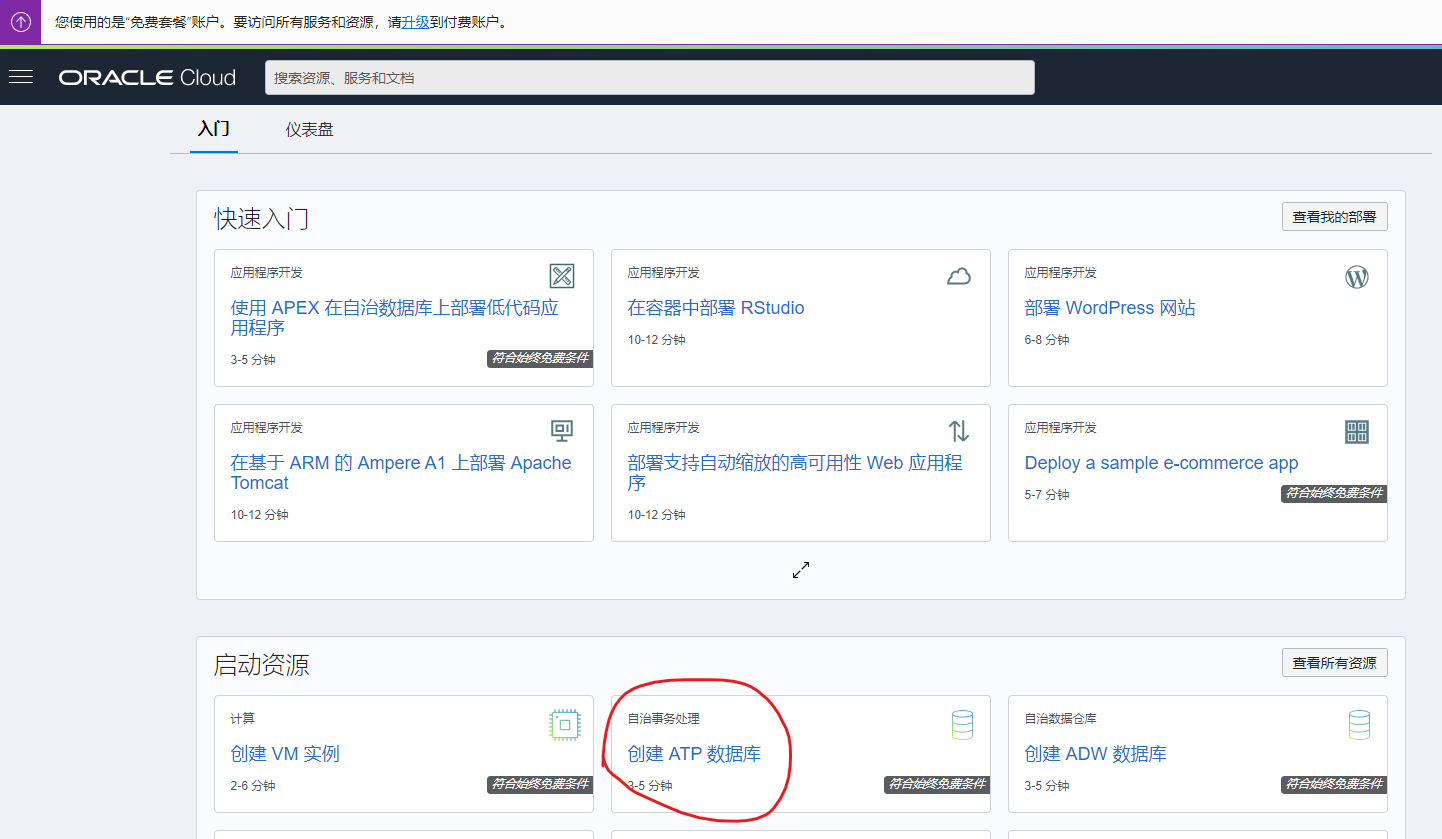
Task: Click the 快速入门 section heading
Action: point(261,219)
